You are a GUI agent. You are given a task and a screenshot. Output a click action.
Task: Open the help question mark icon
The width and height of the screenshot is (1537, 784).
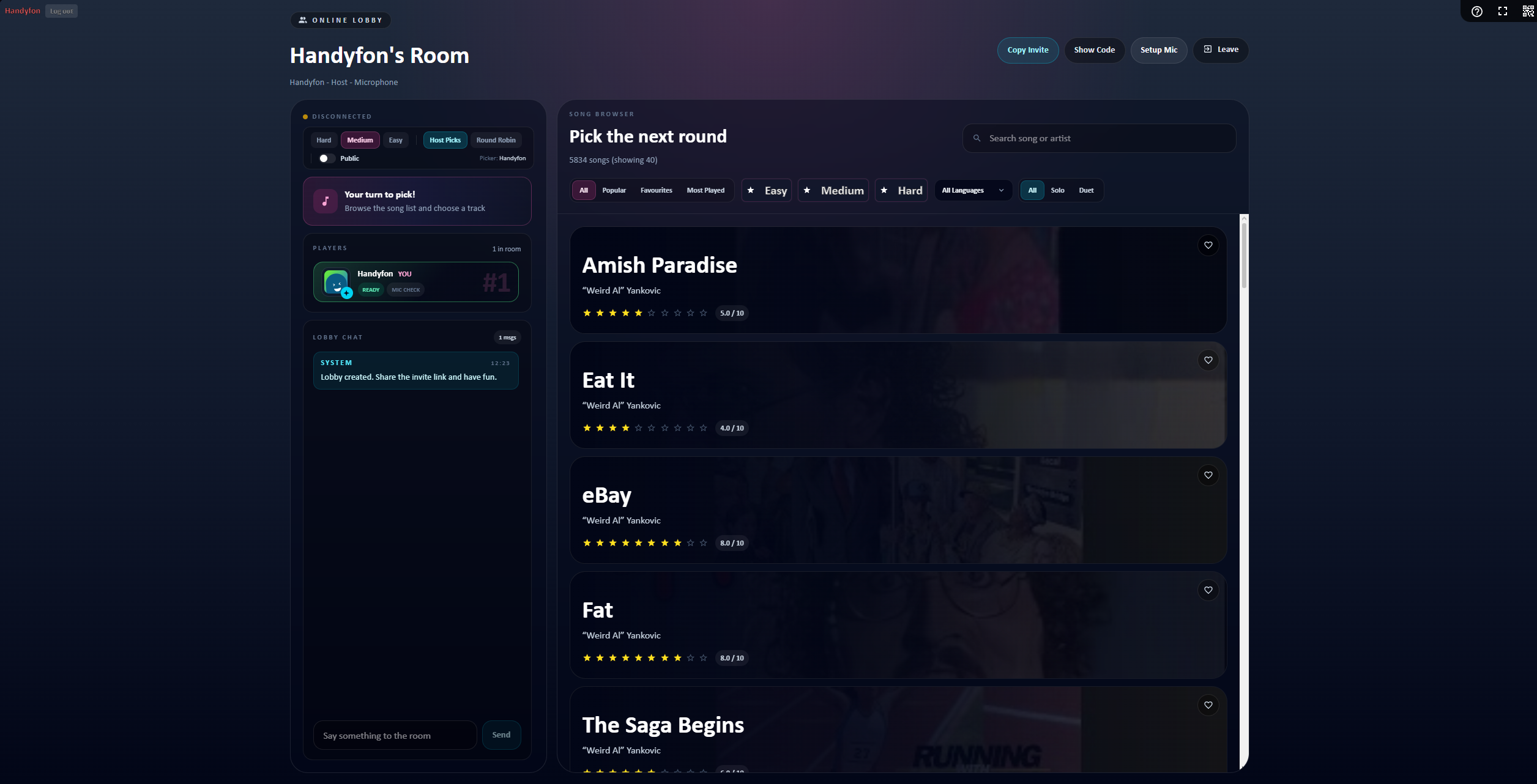click(x=1476, y=11)
